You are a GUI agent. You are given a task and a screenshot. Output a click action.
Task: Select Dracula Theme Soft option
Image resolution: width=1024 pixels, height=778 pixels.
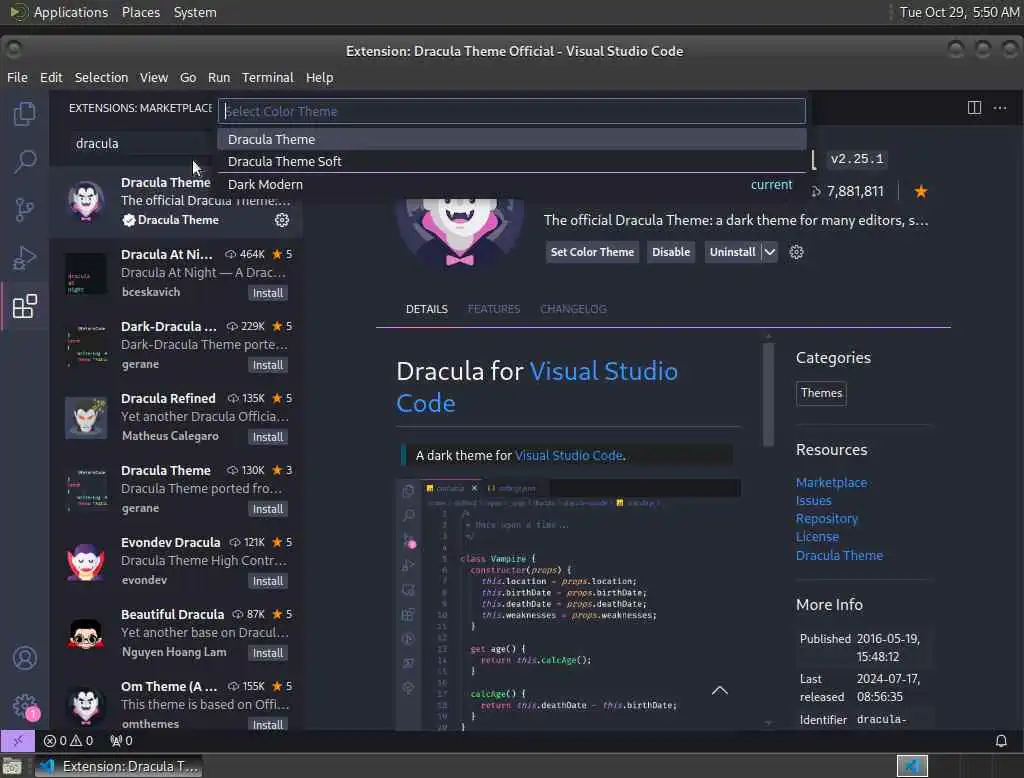point(512,161)
